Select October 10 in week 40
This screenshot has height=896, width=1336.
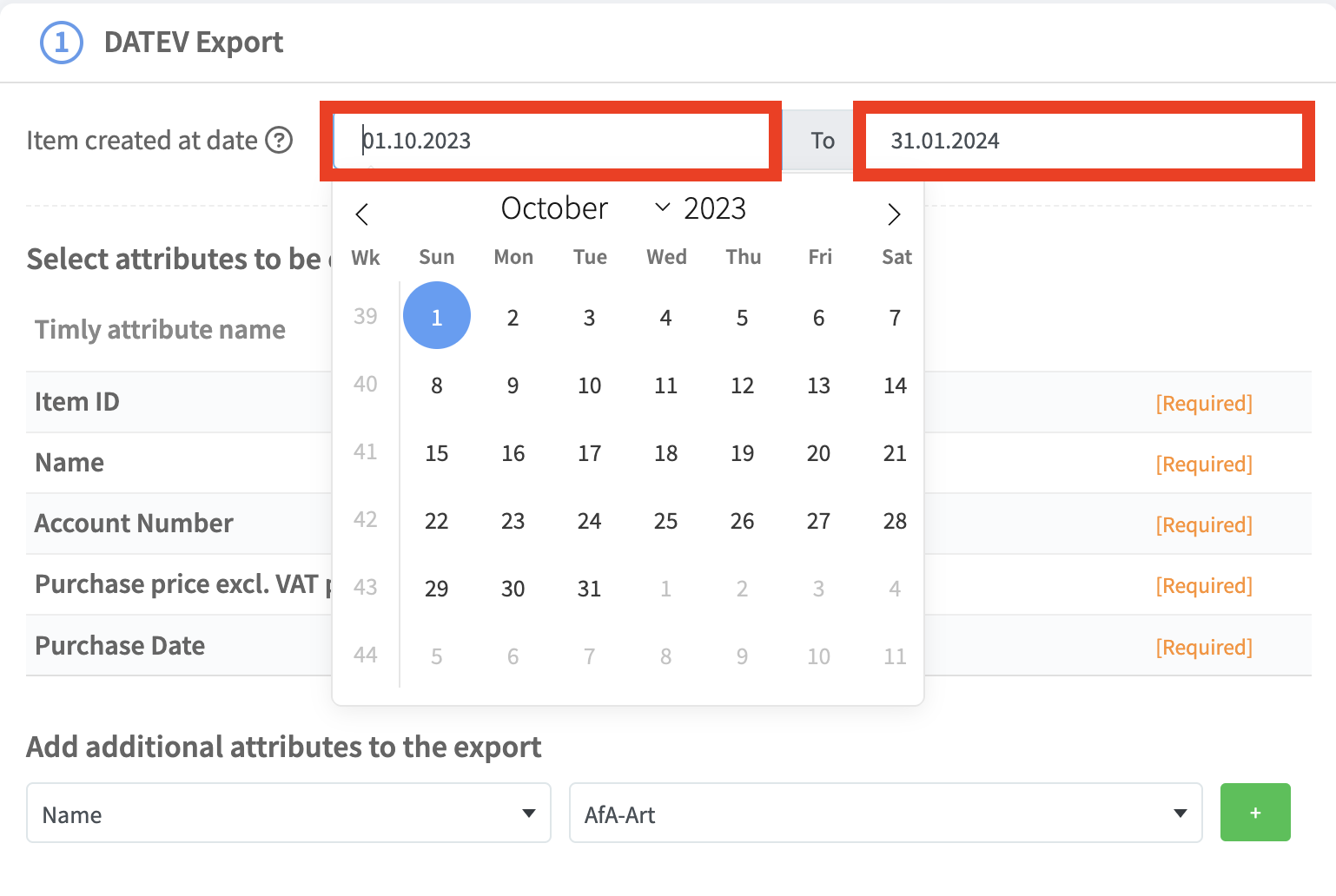pyautogui.click(x=590, y=385)
